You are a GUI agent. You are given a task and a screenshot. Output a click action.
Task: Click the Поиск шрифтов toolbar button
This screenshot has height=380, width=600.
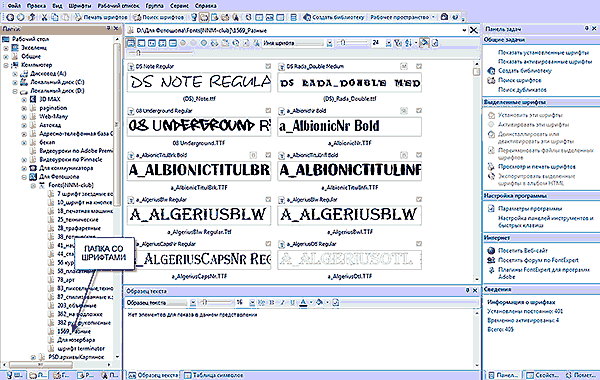pyautogui.click(x=158, y=17)
